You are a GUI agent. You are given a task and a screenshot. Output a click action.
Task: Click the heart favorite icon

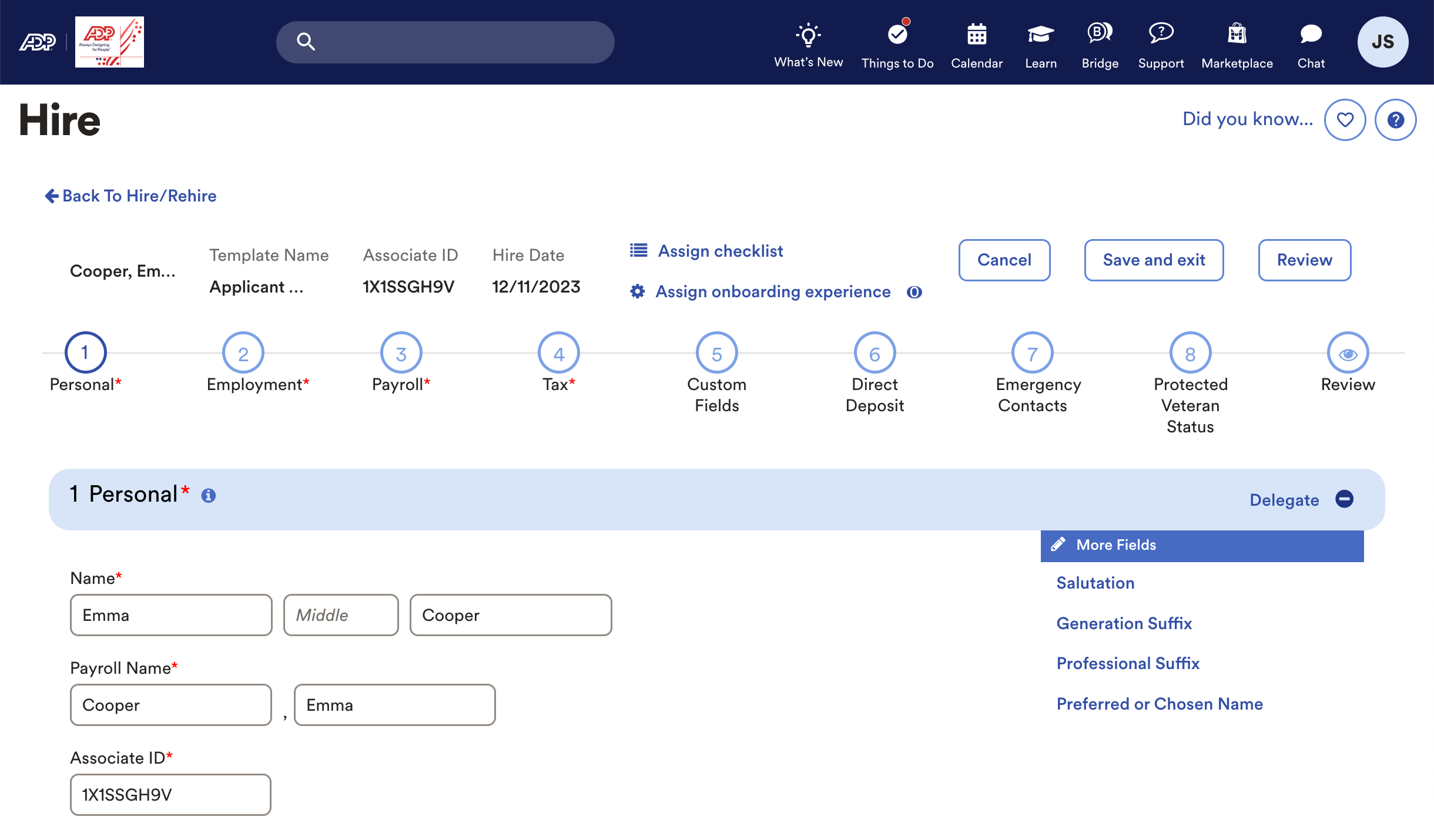tap(1345, 120)
